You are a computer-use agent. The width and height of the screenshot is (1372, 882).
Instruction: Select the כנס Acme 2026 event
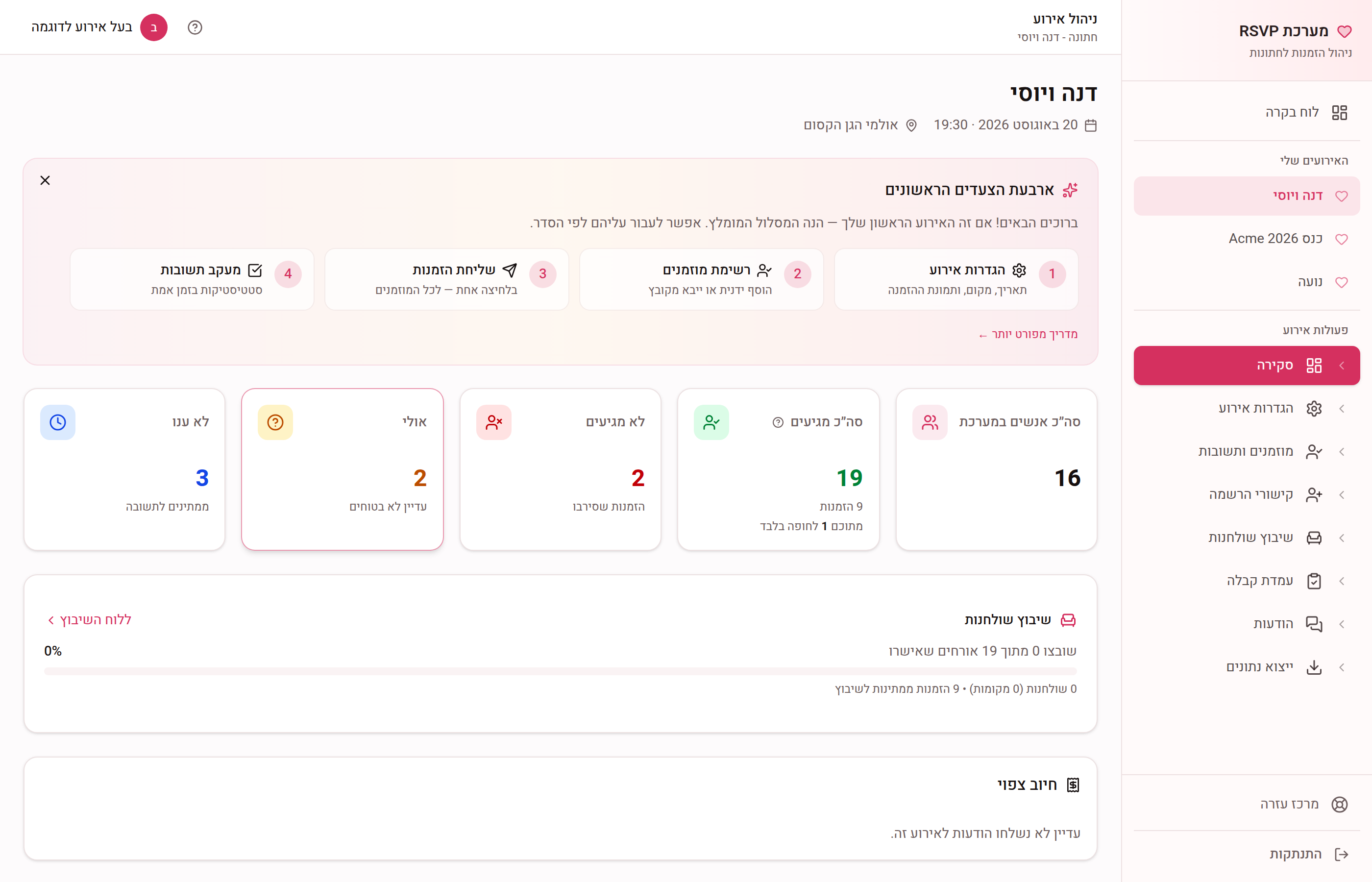pos(1247,239)
